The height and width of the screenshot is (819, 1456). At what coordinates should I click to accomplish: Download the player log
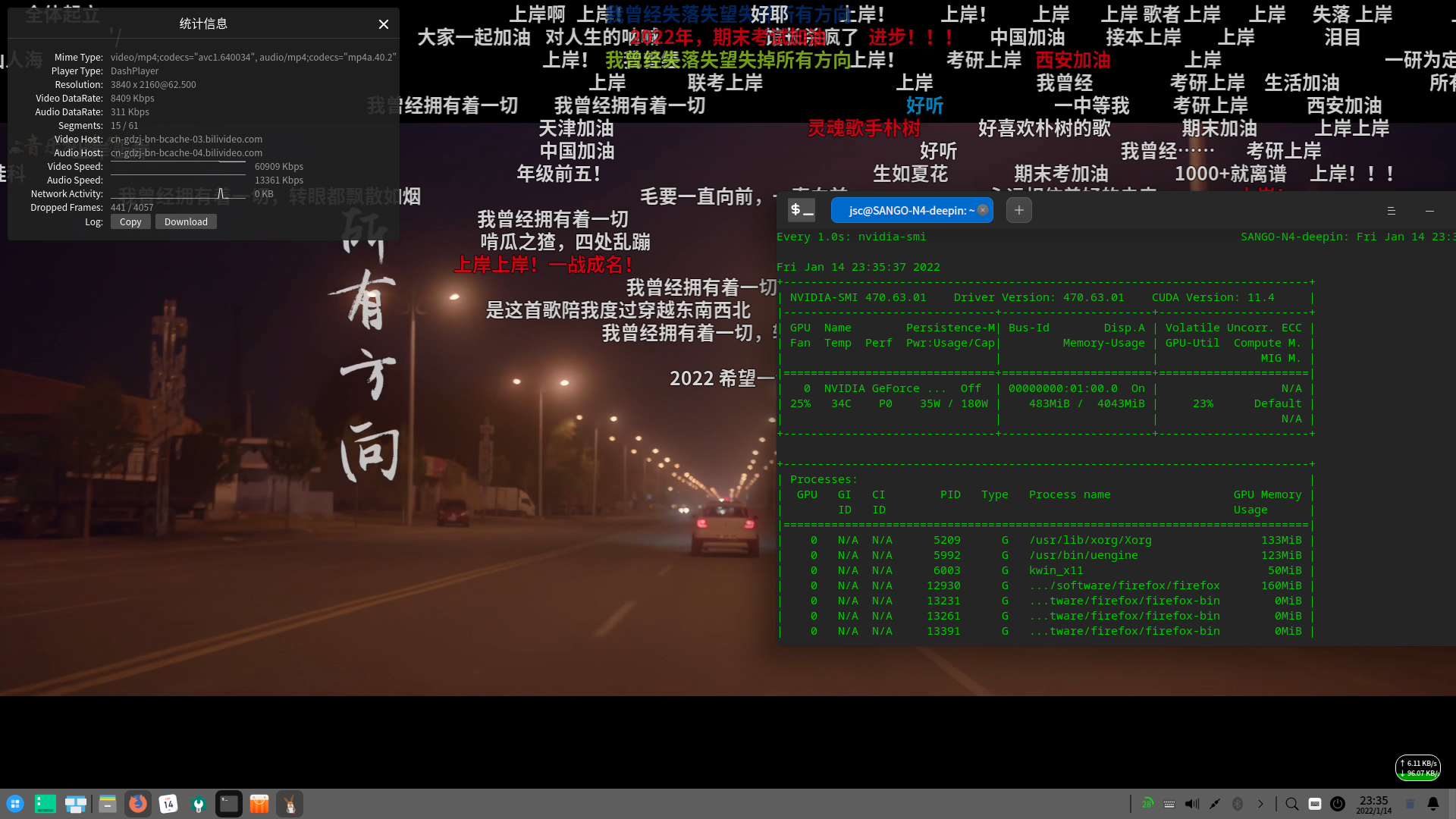click(x=186, y=222)
